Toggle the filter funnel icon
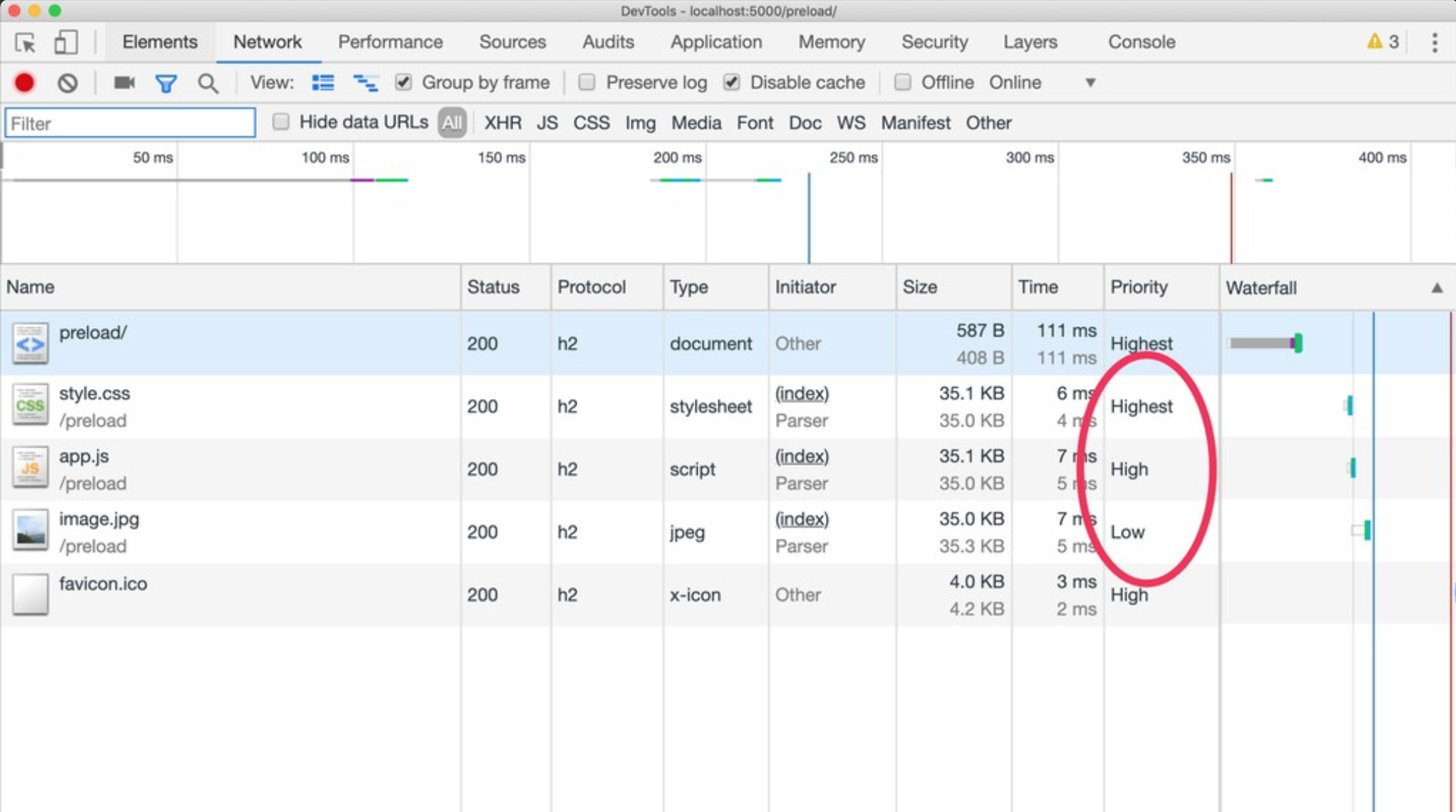The width and height of the screenshot is (1456, 812). (x=166, y=84)
